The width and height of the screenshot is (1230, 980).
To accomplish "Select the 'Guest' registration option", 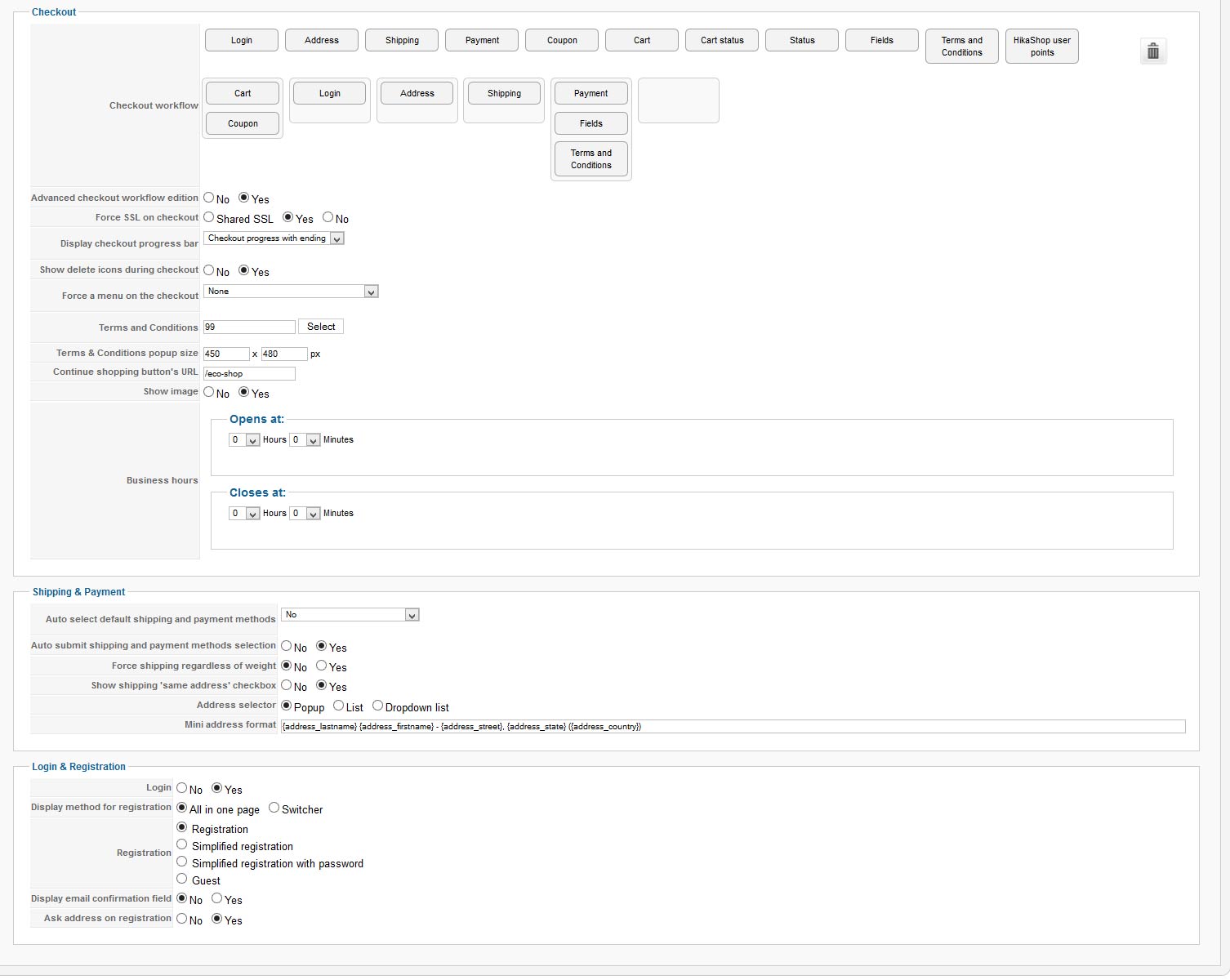I will pyautogui.click(x=182, y=879).
